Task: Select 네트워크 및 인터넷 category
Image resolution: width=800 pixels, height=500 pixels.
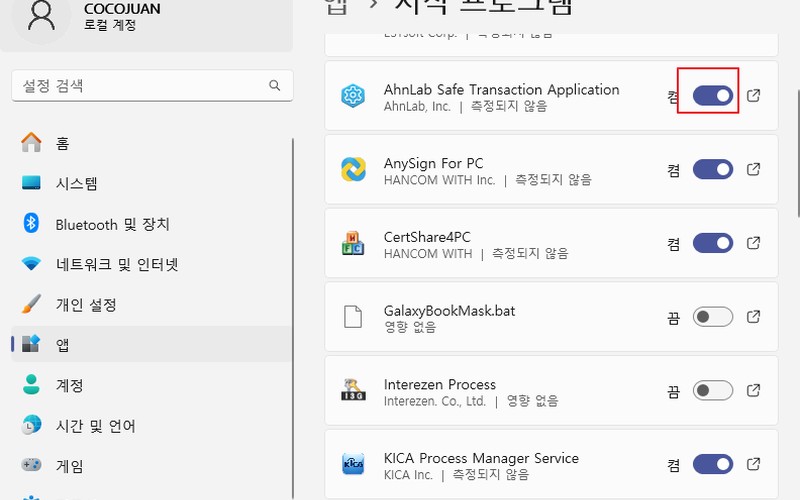Action: pyautogui.click(x=152, y=264)
